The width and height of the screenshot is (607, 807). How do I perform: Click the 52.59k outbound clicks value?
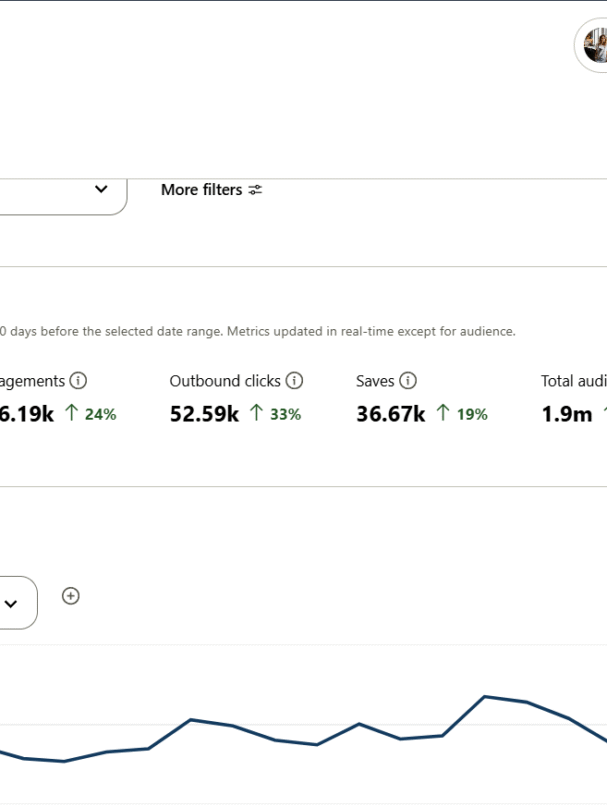pos(204,414)
